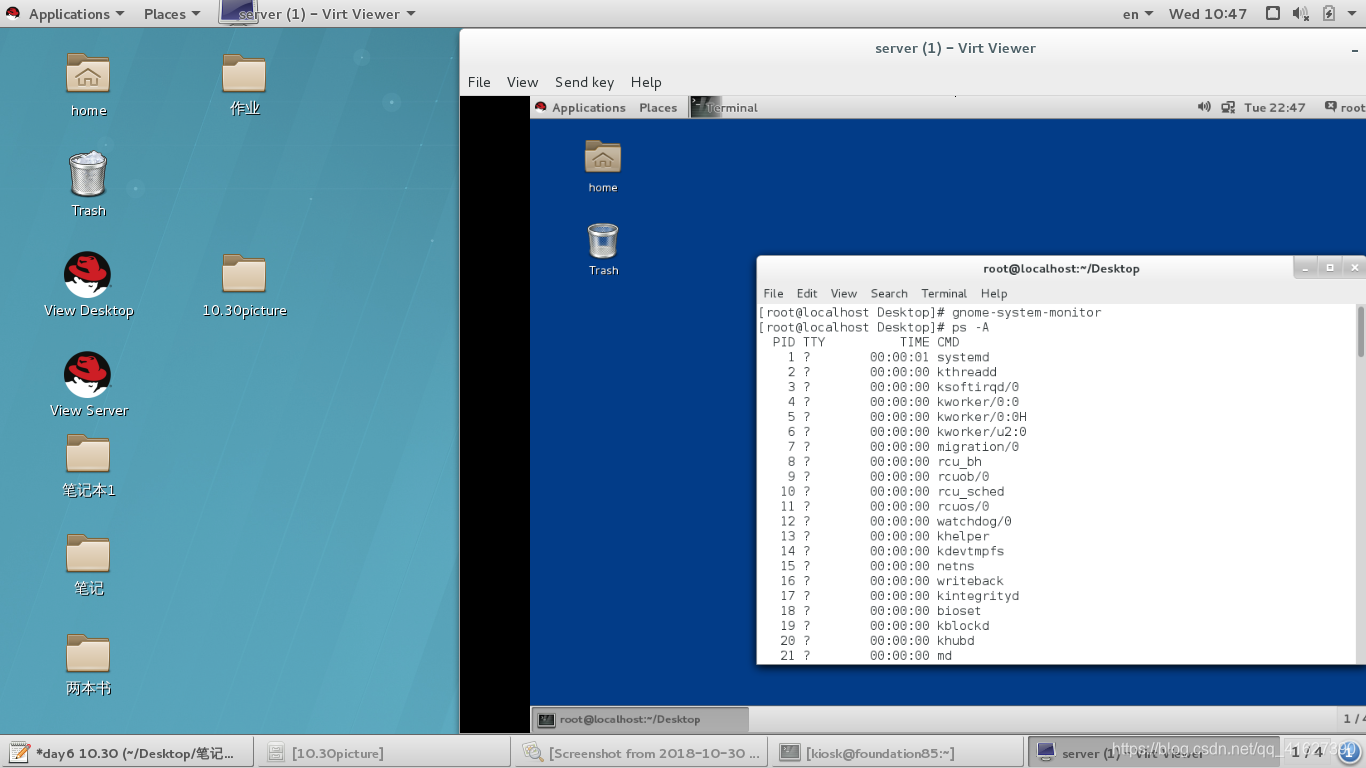The height and width of the screenshot is (768, 1366).
Task: Click the kintegrityd process row
Action: (899, 596)
